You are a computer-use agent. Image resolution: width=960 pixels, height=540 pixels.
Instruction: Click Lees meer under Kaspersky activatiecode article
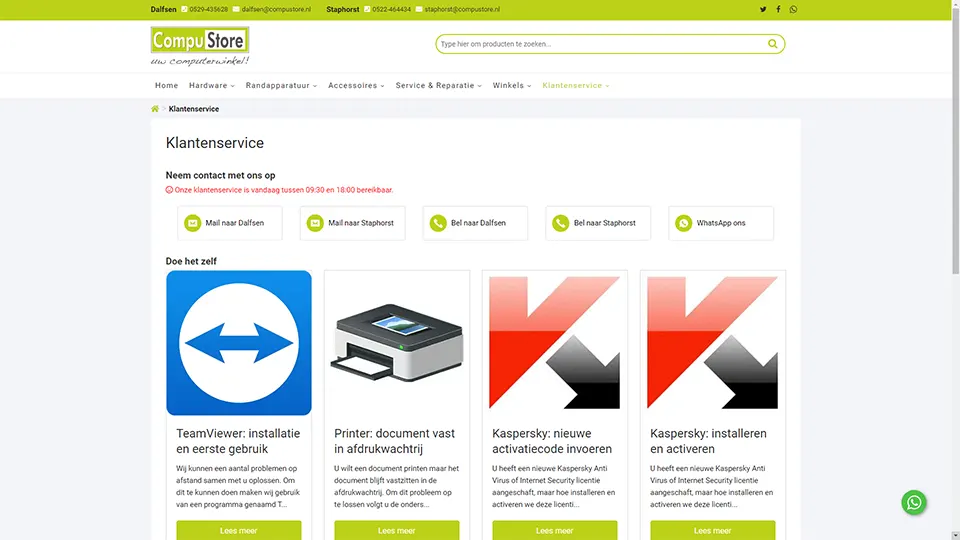pos(555,530)
